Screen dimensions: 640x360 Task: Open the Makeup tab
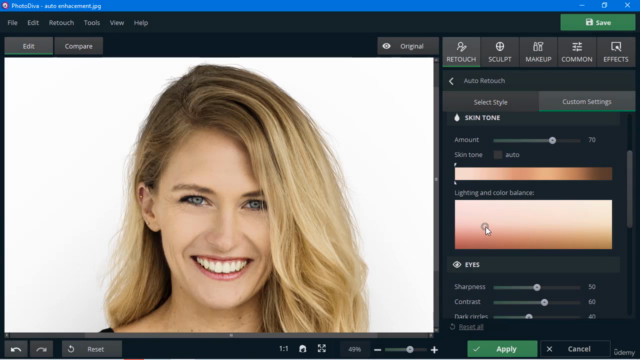pos(538,52)
